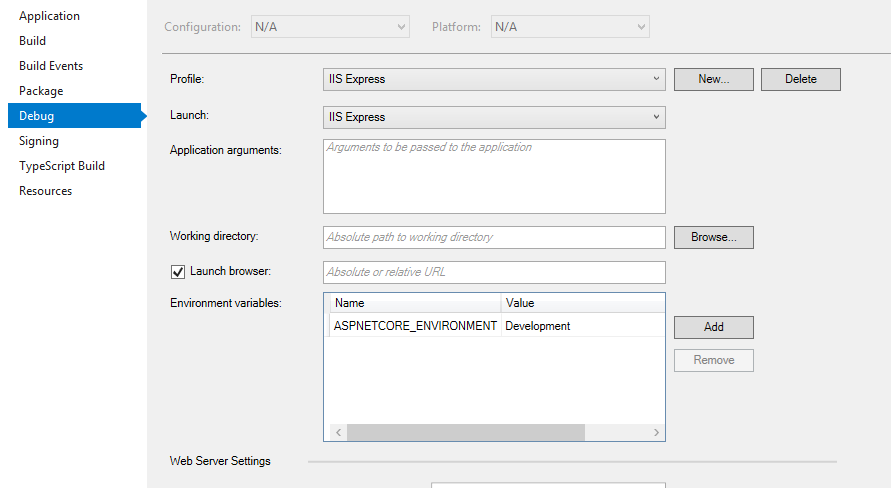
Task: Open the Application properties tab
Action: click(x=49, y=16)
